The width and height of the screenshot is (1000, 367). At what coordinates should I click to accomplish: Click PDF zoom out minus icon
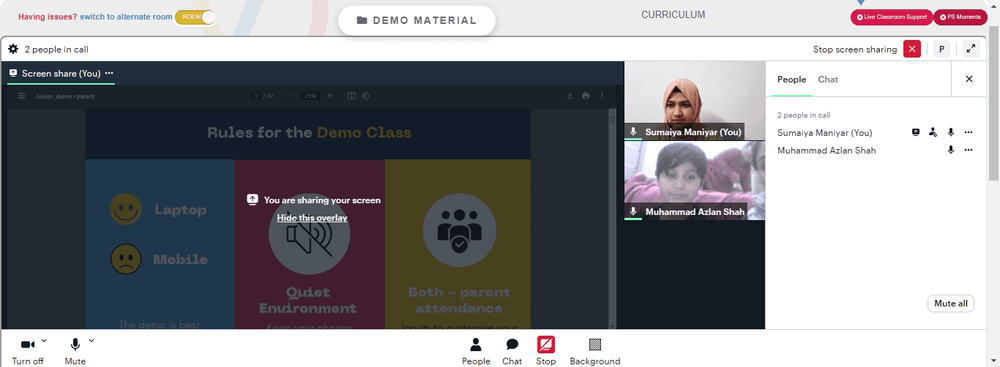292,96
